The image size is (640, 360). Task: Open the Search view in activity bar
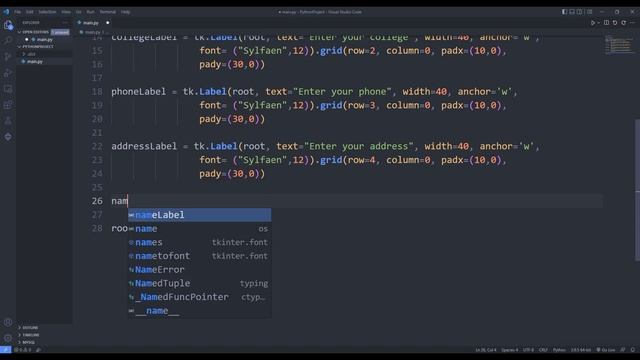pos(8,40)
